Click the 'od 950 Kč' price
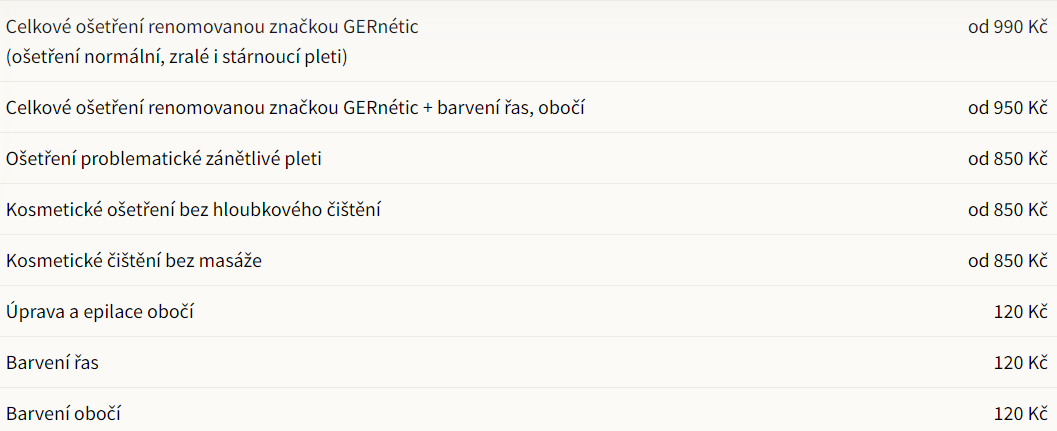Screen dimensions: 1057x431 coord(1008,107)
